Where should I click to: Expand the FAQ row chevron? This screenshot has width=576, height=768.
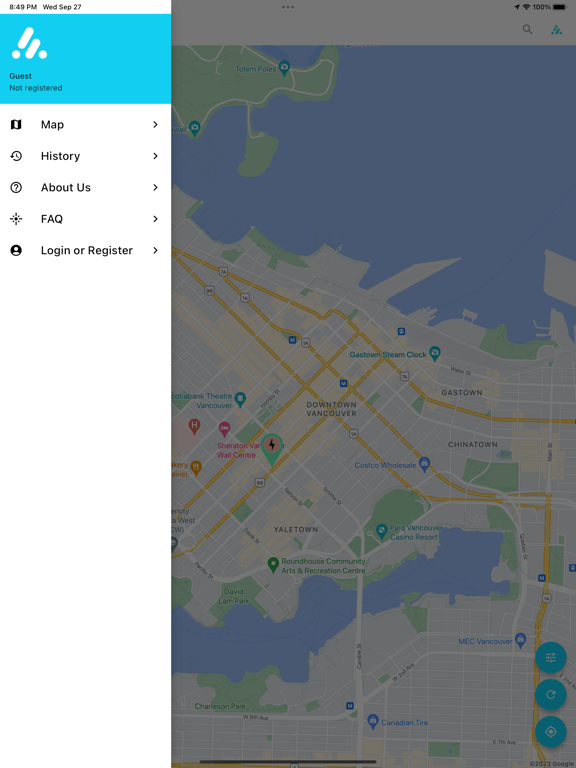155,218
